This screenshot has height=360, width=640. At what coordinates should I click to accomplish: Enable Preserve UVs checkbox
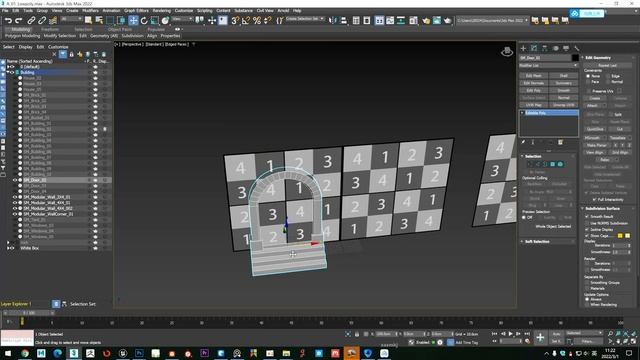click(588, 91)
